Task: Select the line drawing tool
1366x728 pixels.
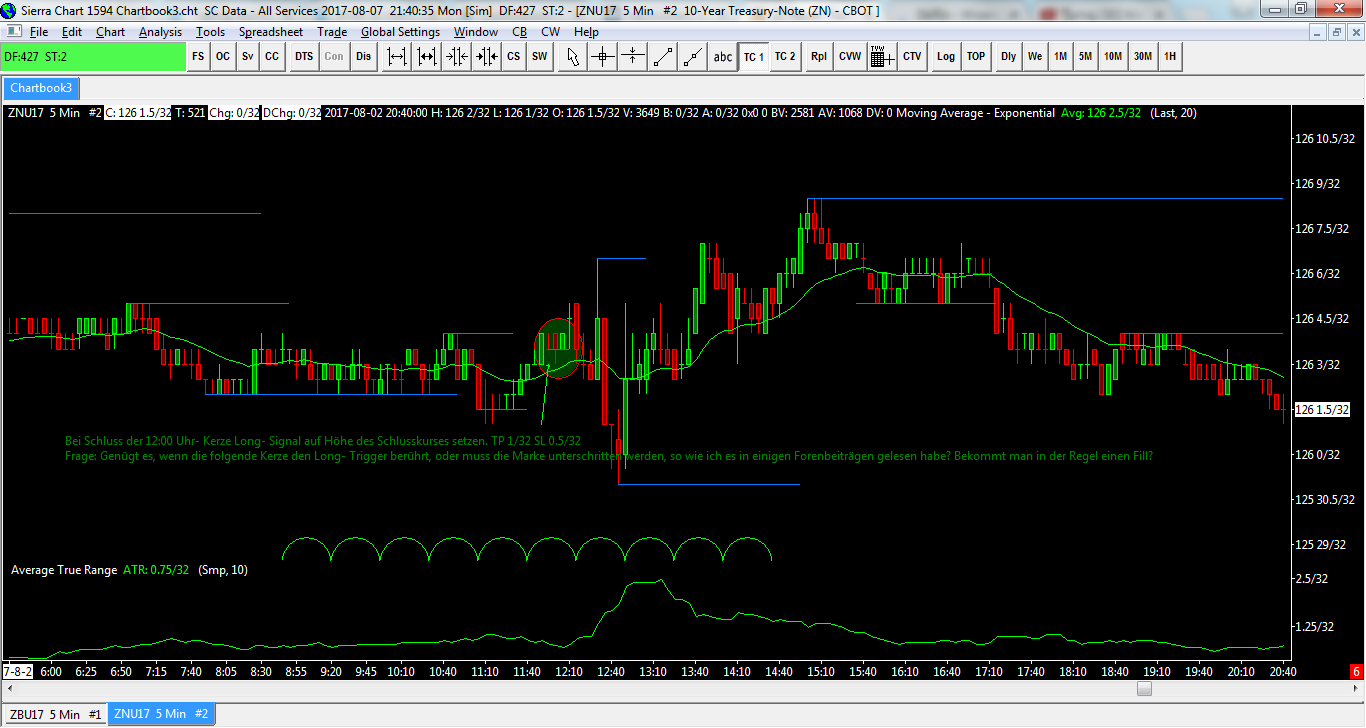Action: pyautogui.click(x=662, y=57)
